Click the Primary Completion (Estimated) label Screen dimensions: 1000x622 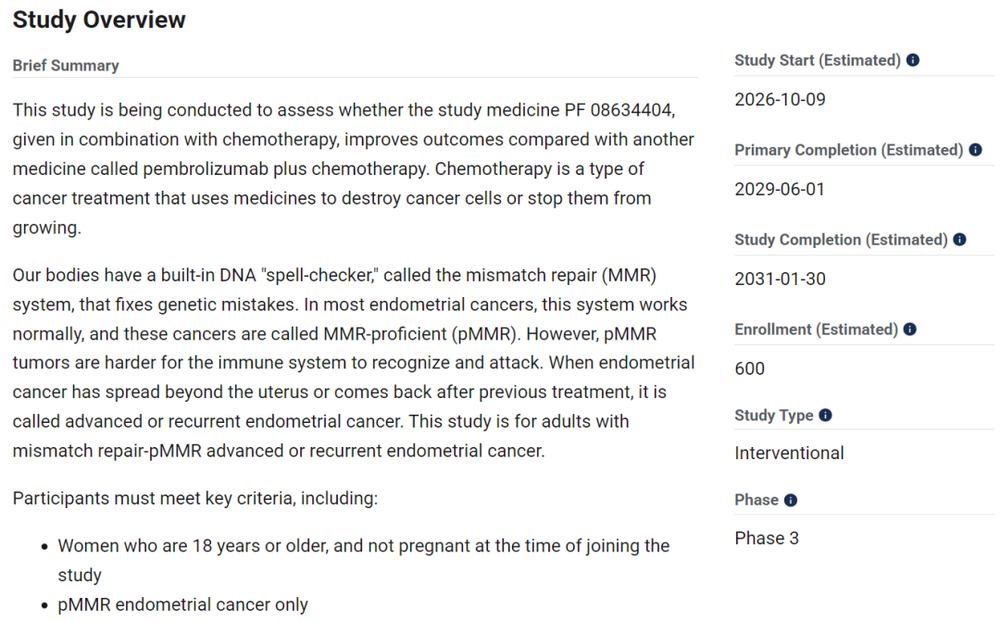coord(849,150)
